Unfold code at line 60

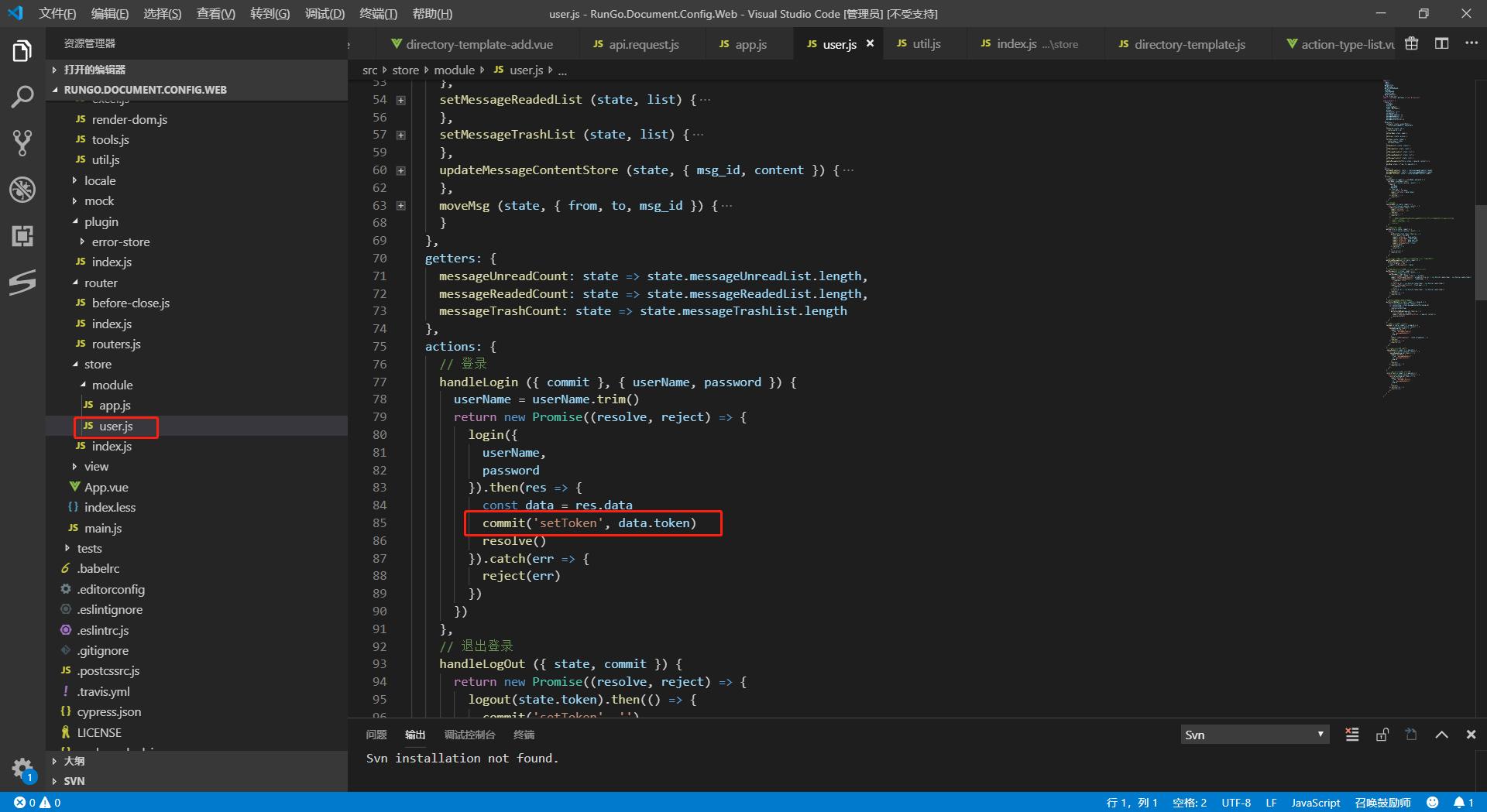401,170
